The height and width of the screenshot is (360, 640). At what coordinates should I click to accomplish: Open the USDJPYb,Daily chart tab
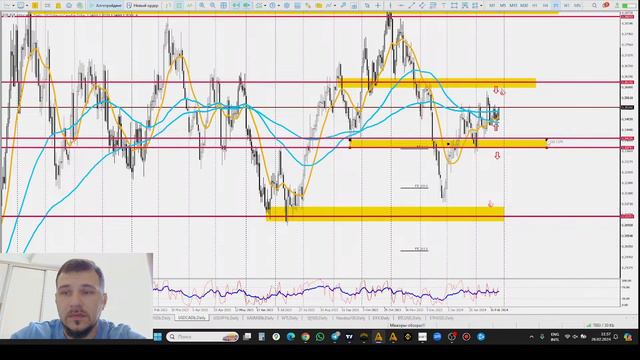click(x=226, y=318)
